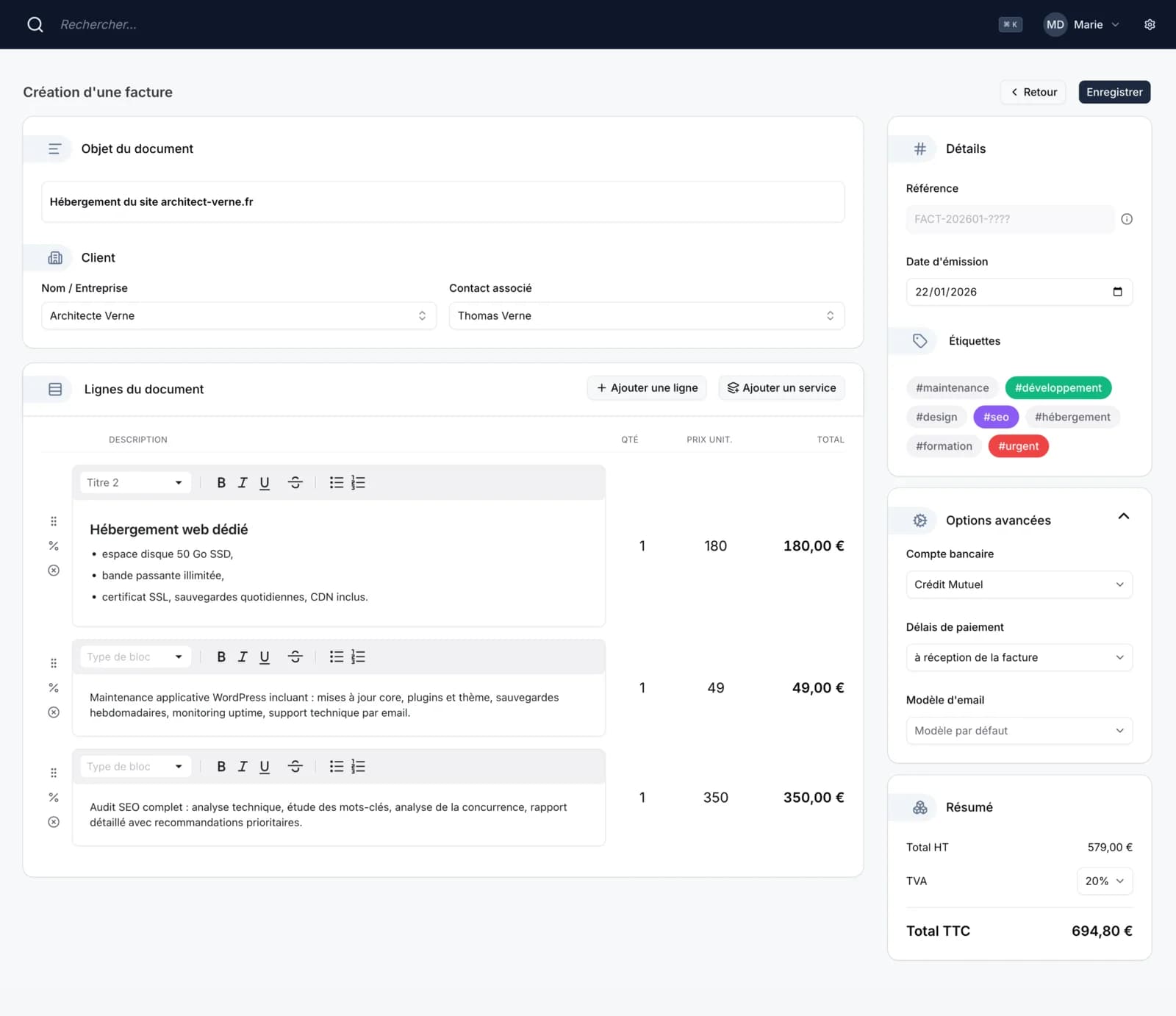Open the Compte bancaire dropdown
1176x1016 pixels.
(x=1019, y=584)
